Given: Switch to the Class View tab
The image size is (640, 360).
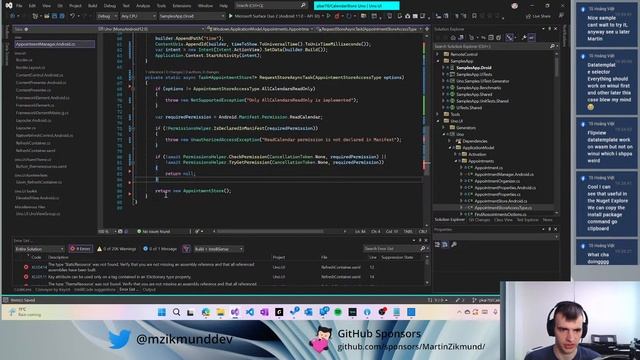Looking at the screenshot, I should click(x=503, y=220).
